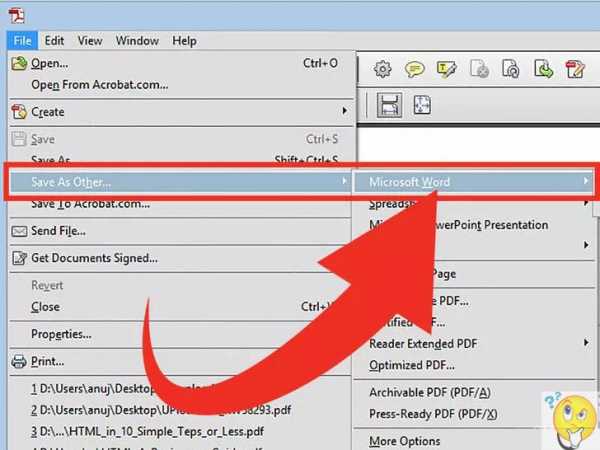600x450 pixels.
Task: Open first recent Desktop file
Action: coord(122,389)
